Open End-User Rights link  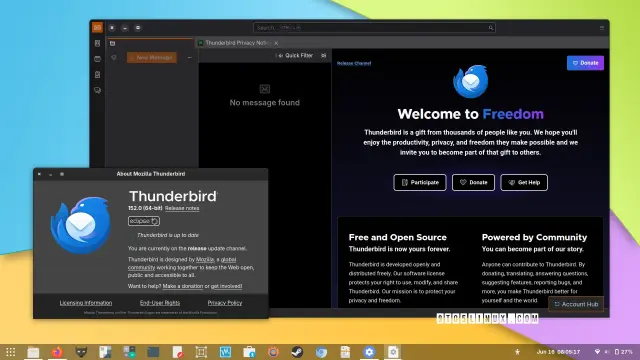coord(160,303)
